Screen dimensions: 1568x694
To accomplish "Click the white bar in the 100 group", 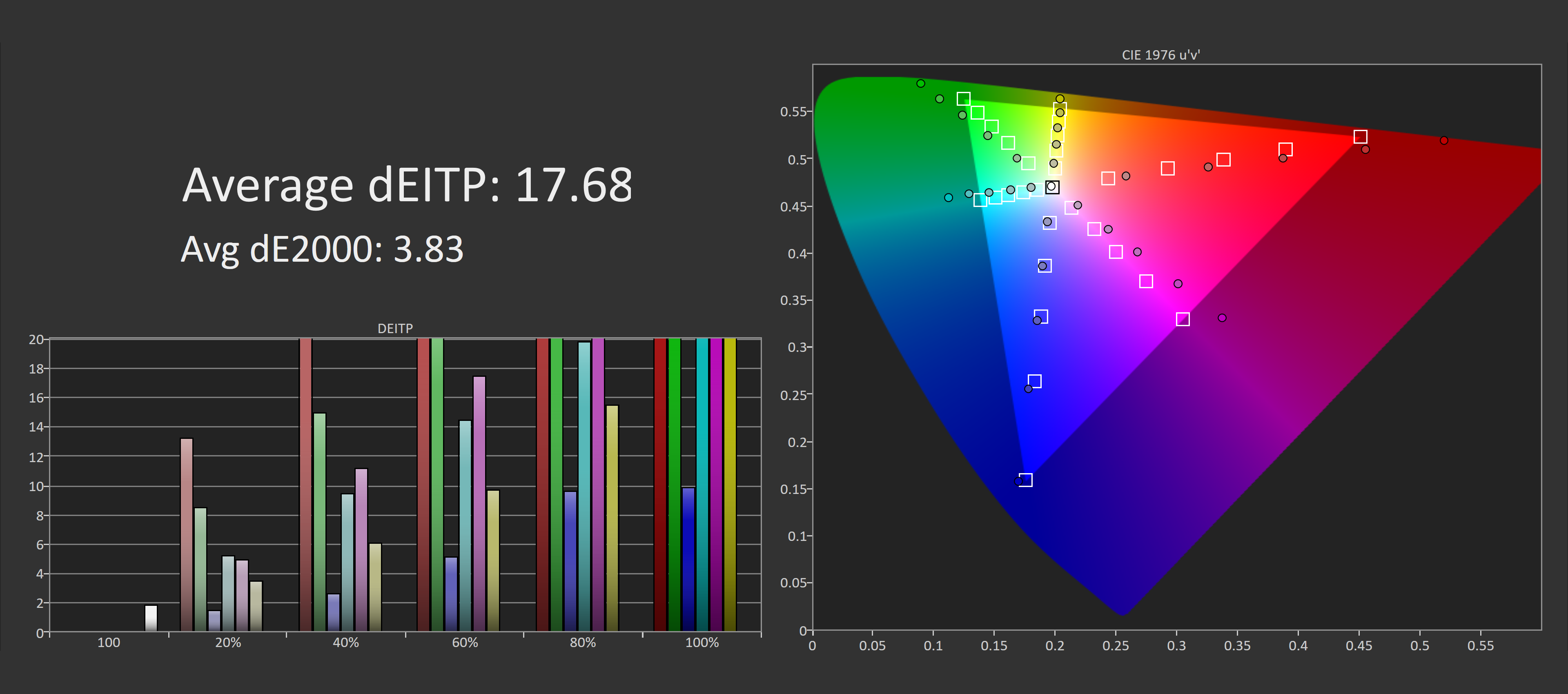I will point(151,617).
